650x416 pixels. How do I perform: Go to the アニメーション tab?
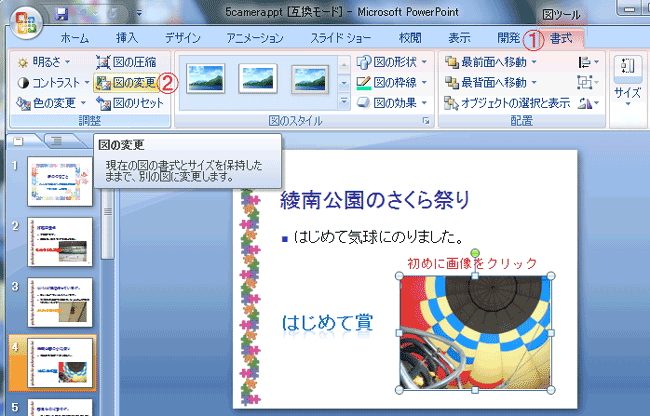coord(255,38)
